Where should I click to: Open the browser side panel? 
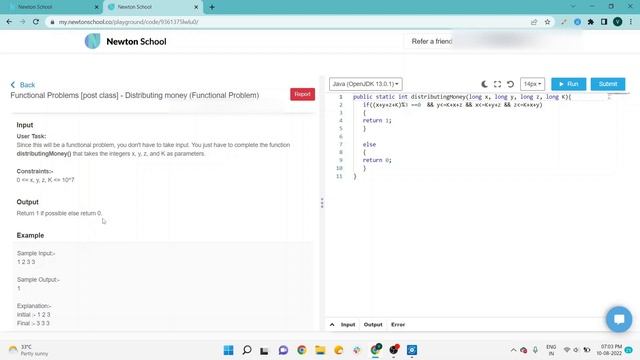[x=604, y=22]
